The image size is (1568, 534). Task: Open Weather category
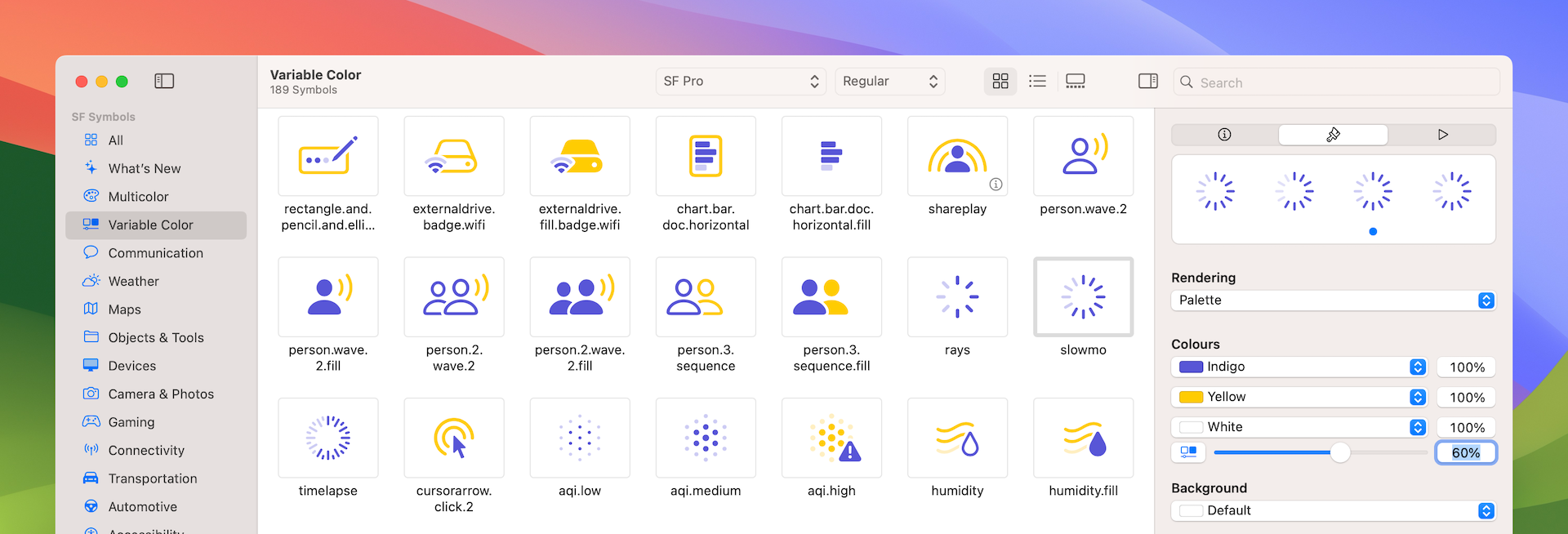pyautogui.click(x=156, y=281)
